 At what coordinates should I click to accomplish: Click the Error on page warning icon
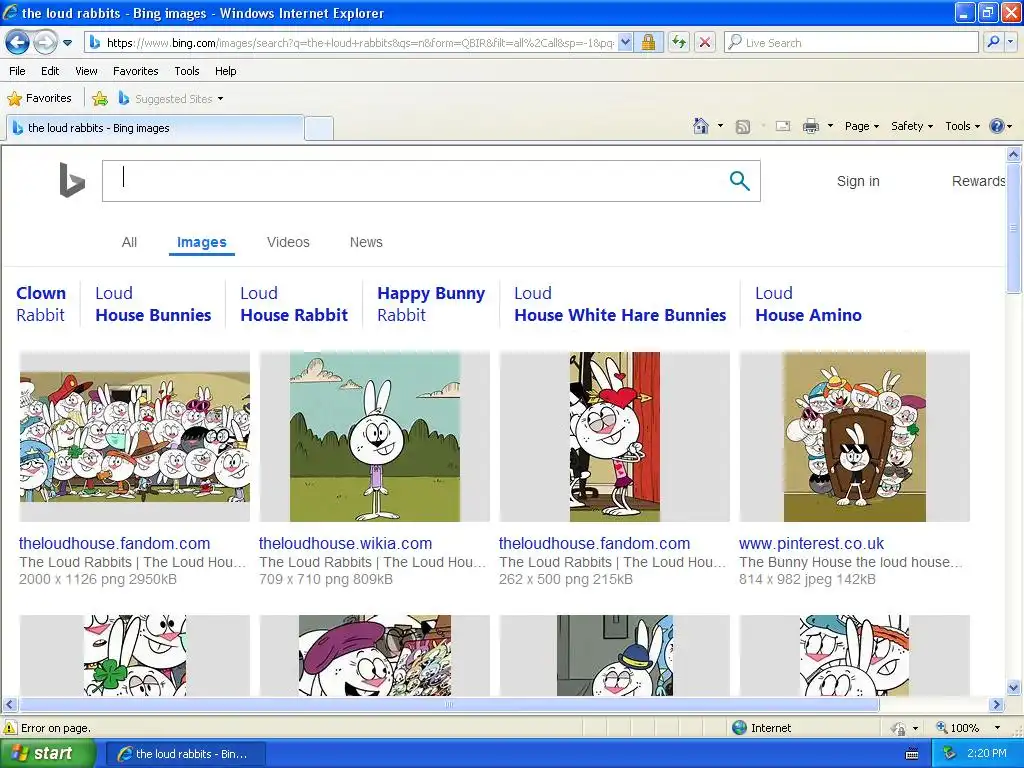[10, 728]
